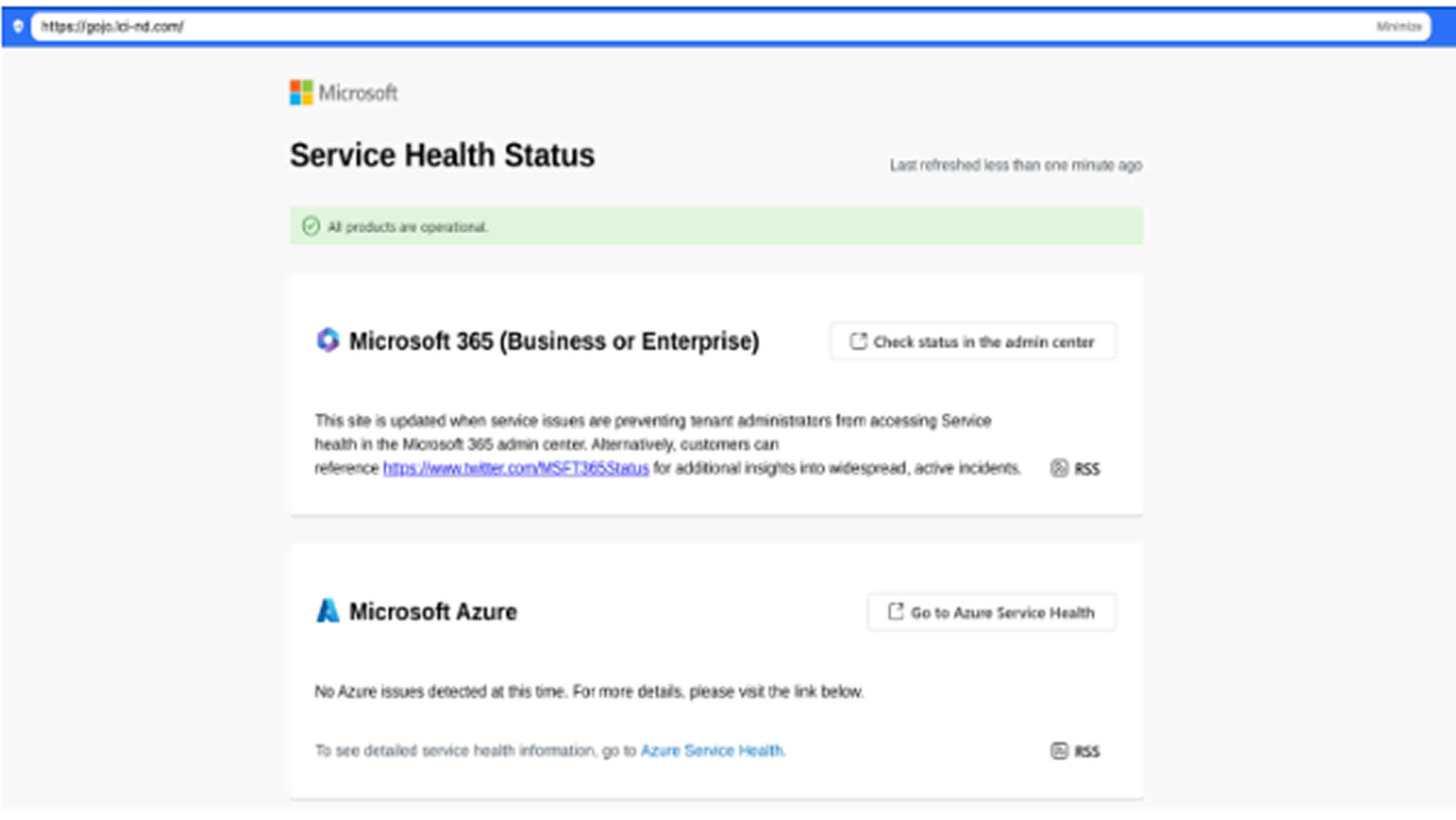Click Minimize in the address bar
Screen dimensions: 1456x820
point(1398,26)
